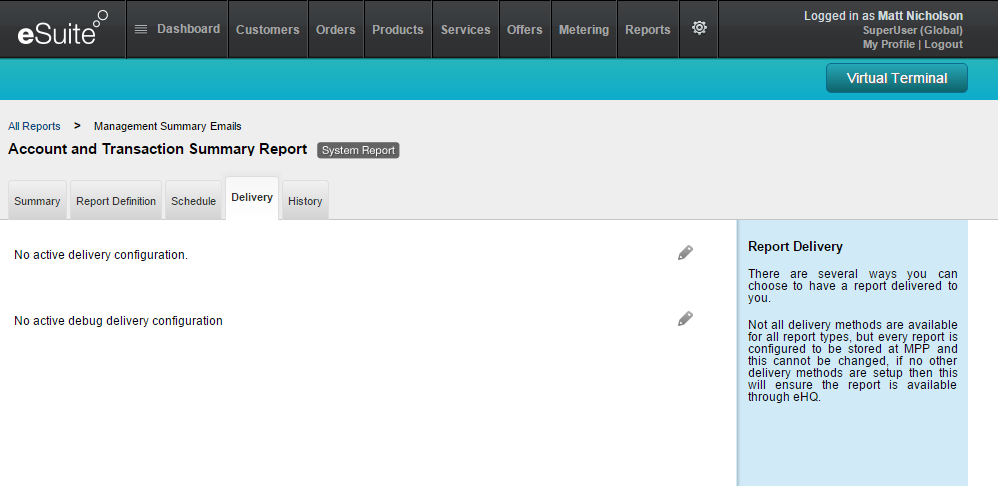Image resolution: width=998 pixels, height=486 pixels.
Task: Edit the debug delivery configuration pencil icon
Action: coord(685,319)
